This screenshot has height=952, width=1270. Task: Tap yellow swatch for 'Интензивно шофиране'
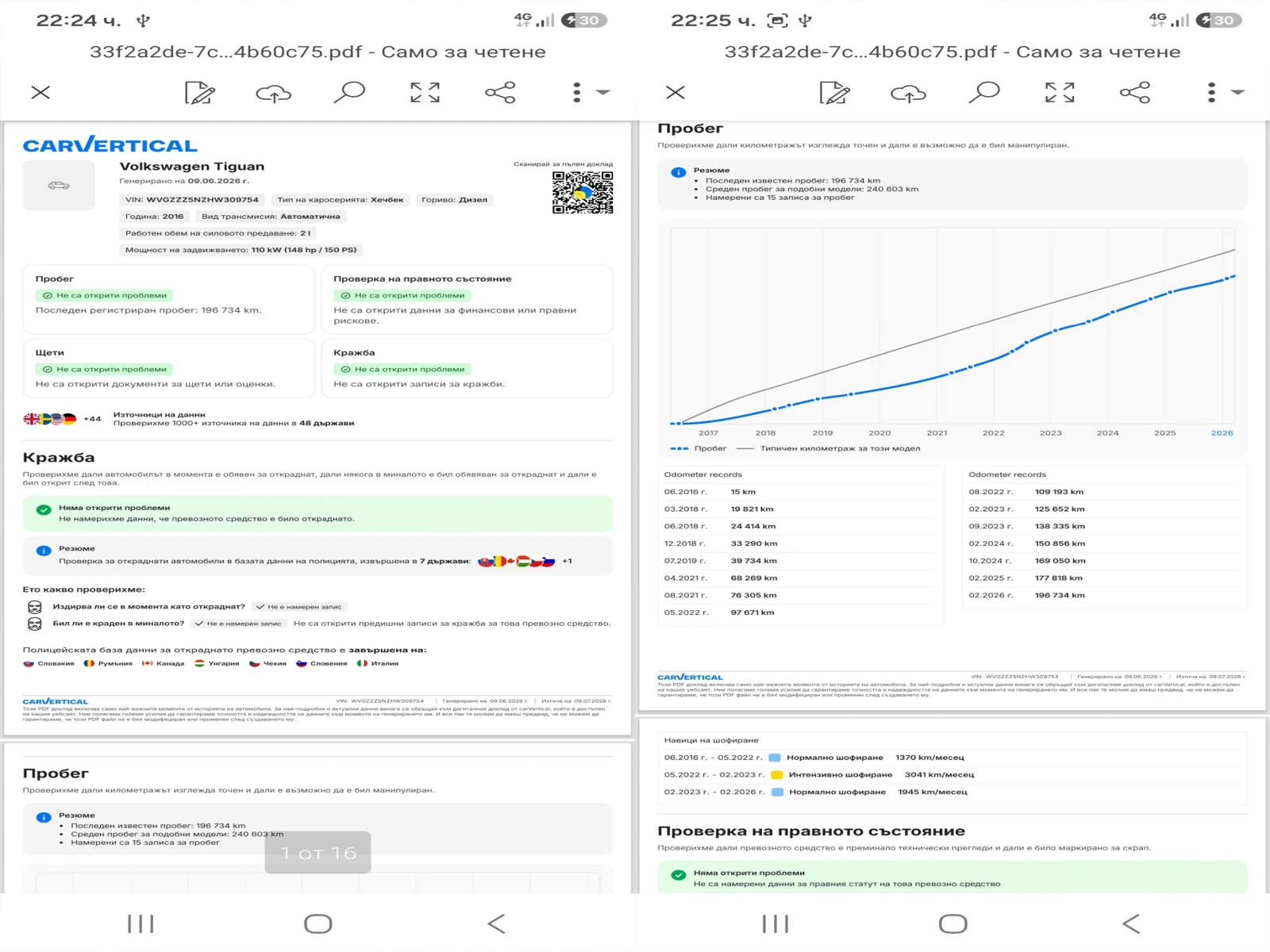pyautogui.click(x=777, y=775)
